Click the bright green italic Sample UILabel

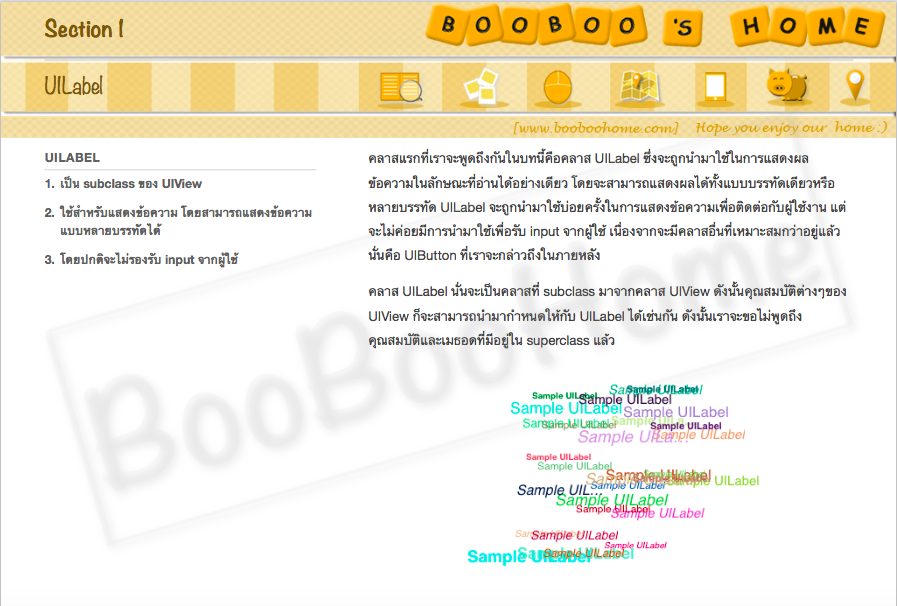(612, 500)
